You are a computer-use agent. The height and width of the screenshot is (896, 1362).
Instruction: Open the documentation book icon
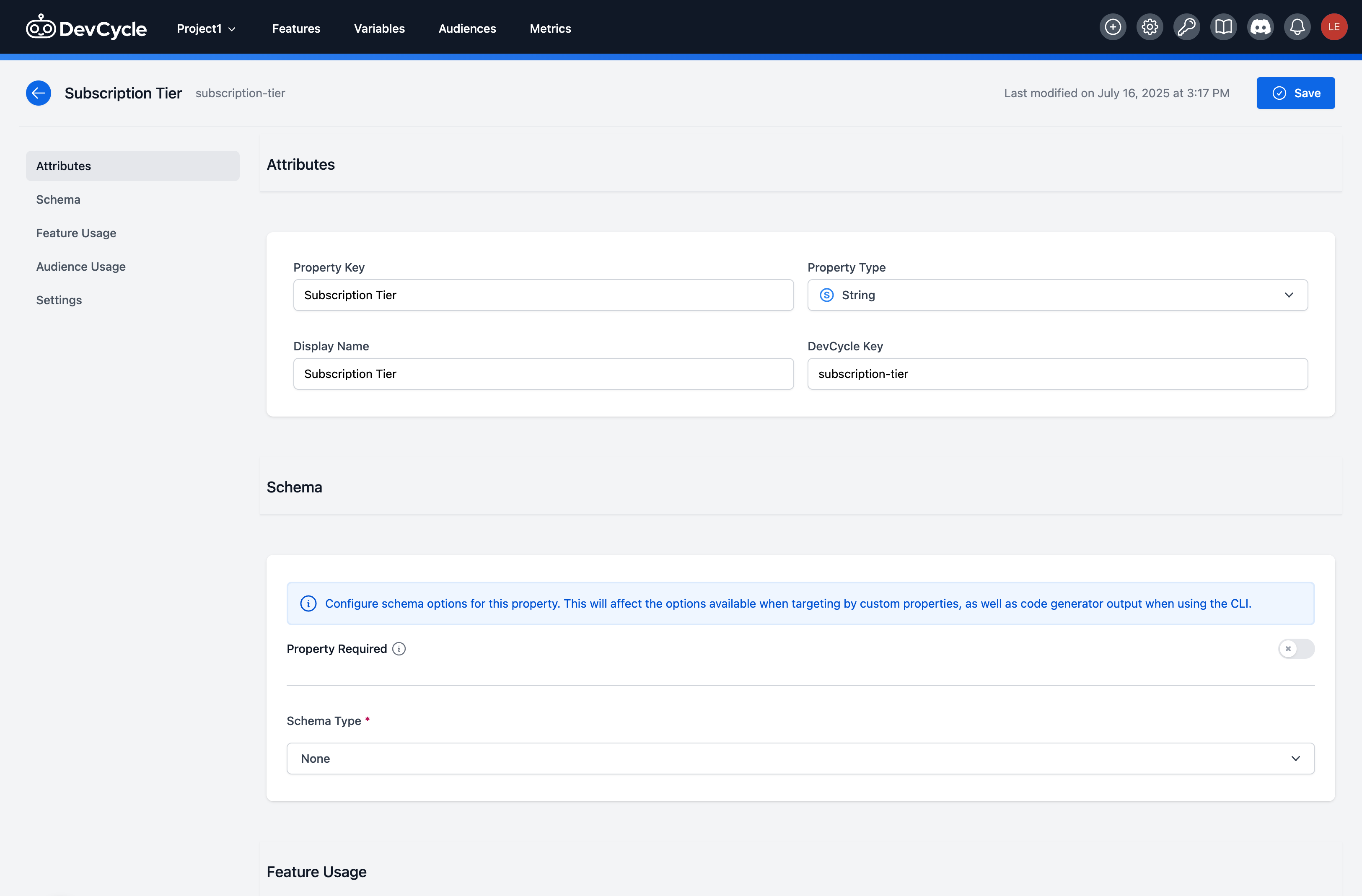tap(1224, 26)
